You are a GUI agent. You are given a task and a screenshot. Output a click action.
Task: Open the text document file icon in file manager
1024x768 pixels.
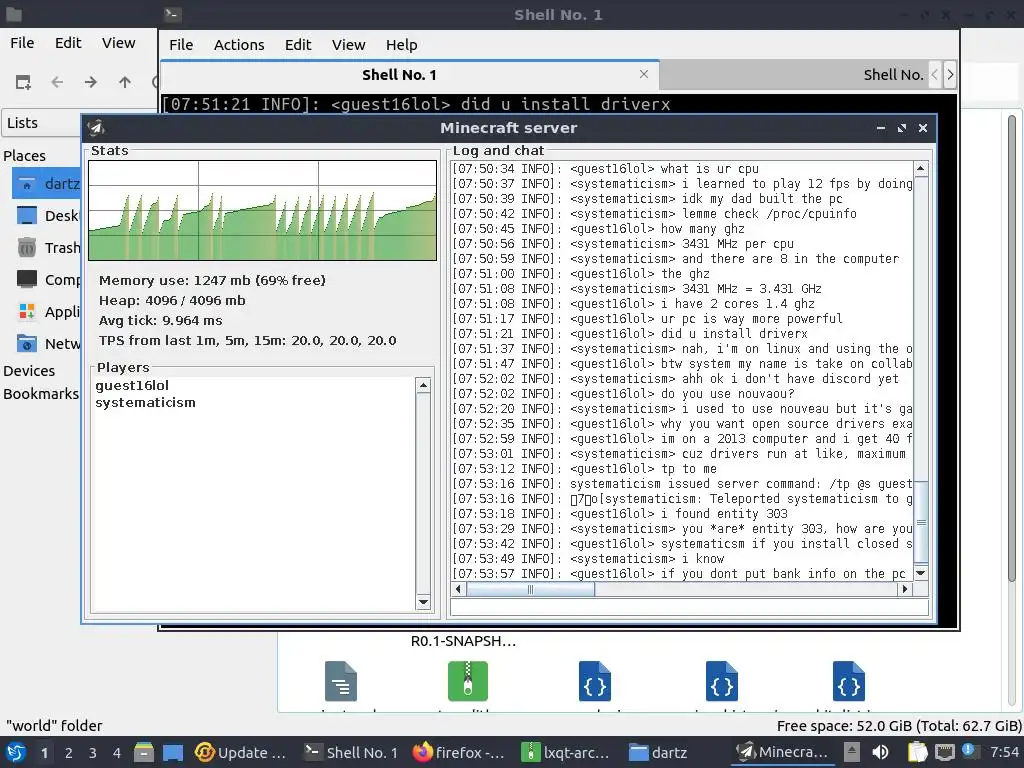341,681
